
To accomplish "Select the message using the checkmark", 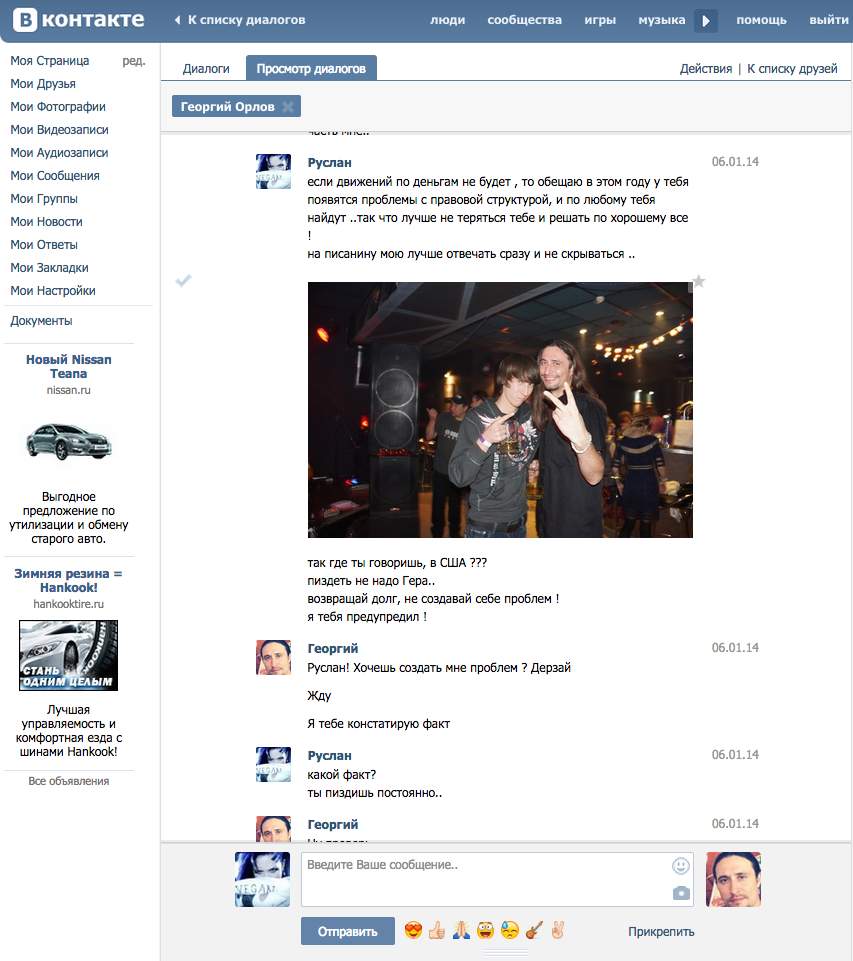I will tap(183, 281).
